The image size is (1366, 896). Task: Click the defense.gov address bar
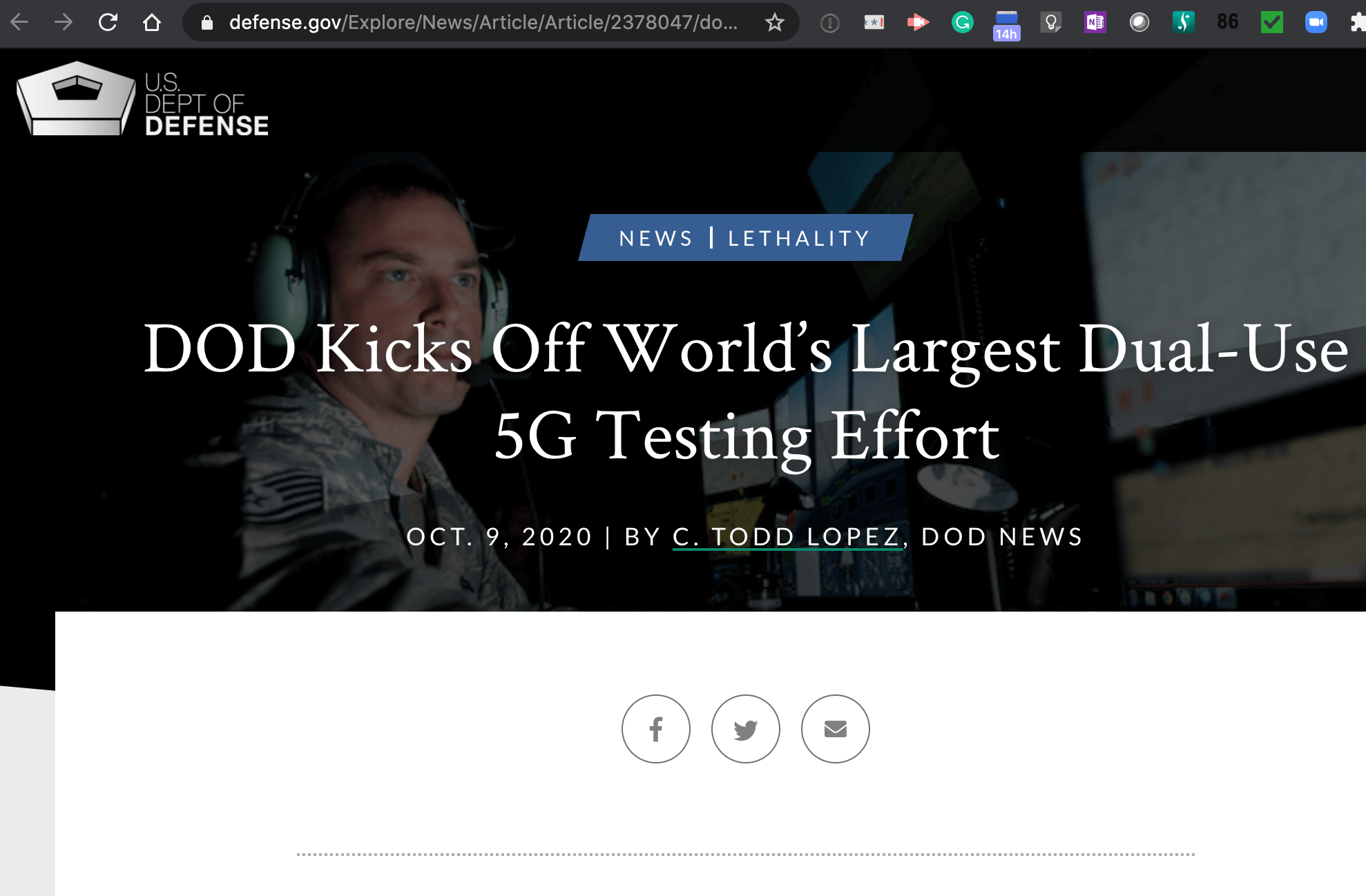pos(483,23)
